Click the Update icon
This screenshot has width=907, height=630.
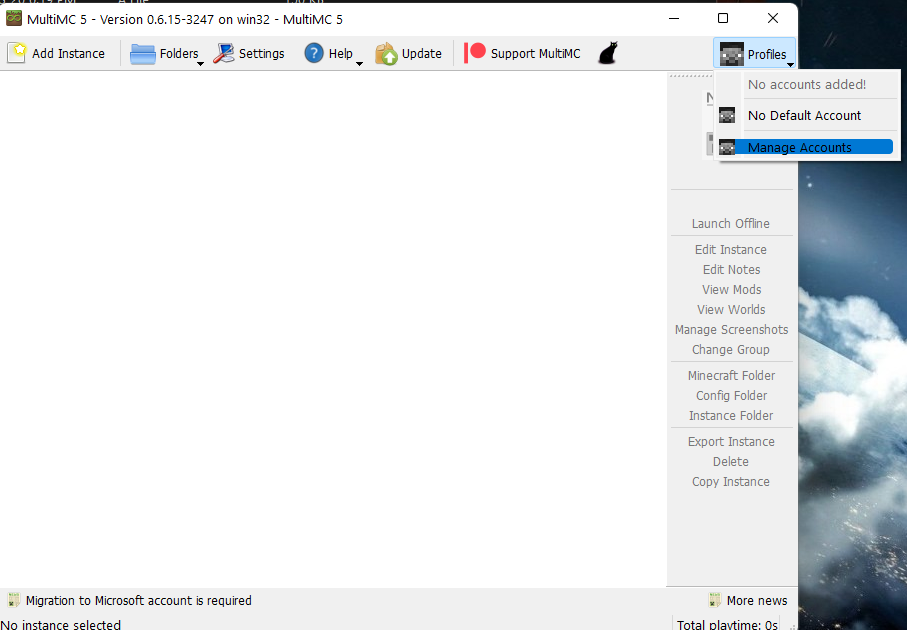384,52
